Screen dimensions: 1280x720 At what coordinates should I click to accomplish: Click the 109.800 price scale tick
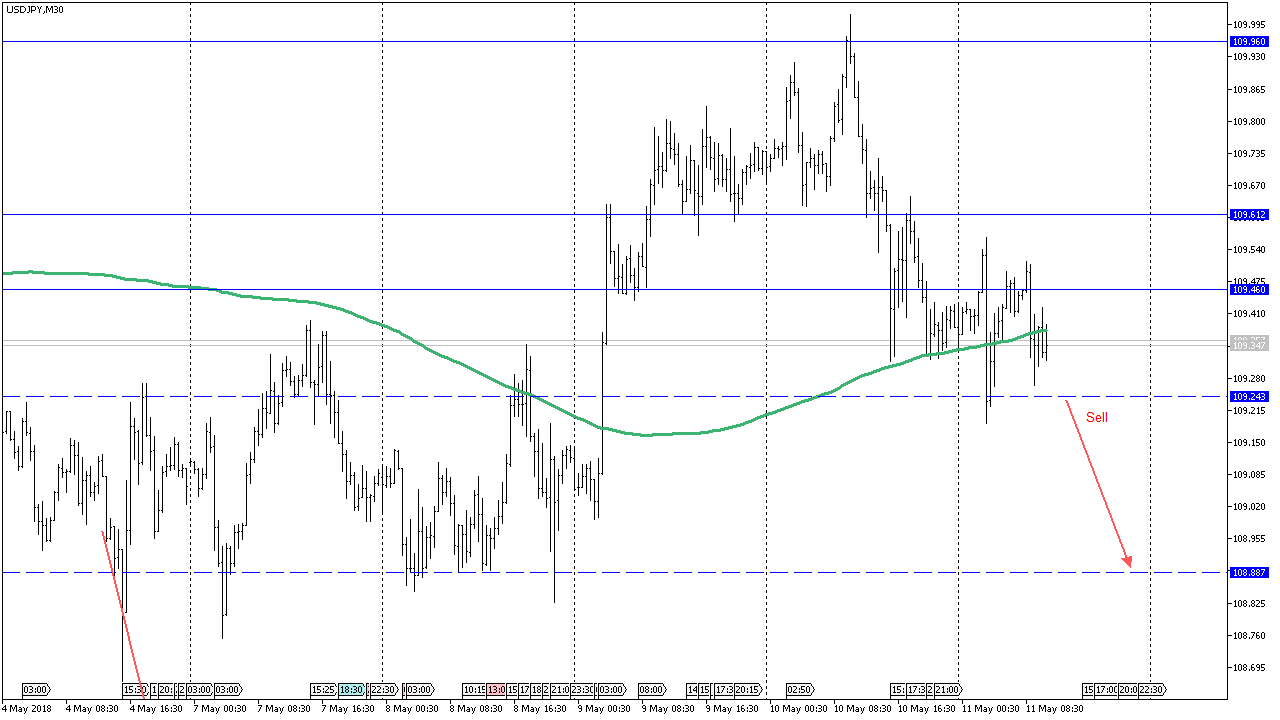1248,122
